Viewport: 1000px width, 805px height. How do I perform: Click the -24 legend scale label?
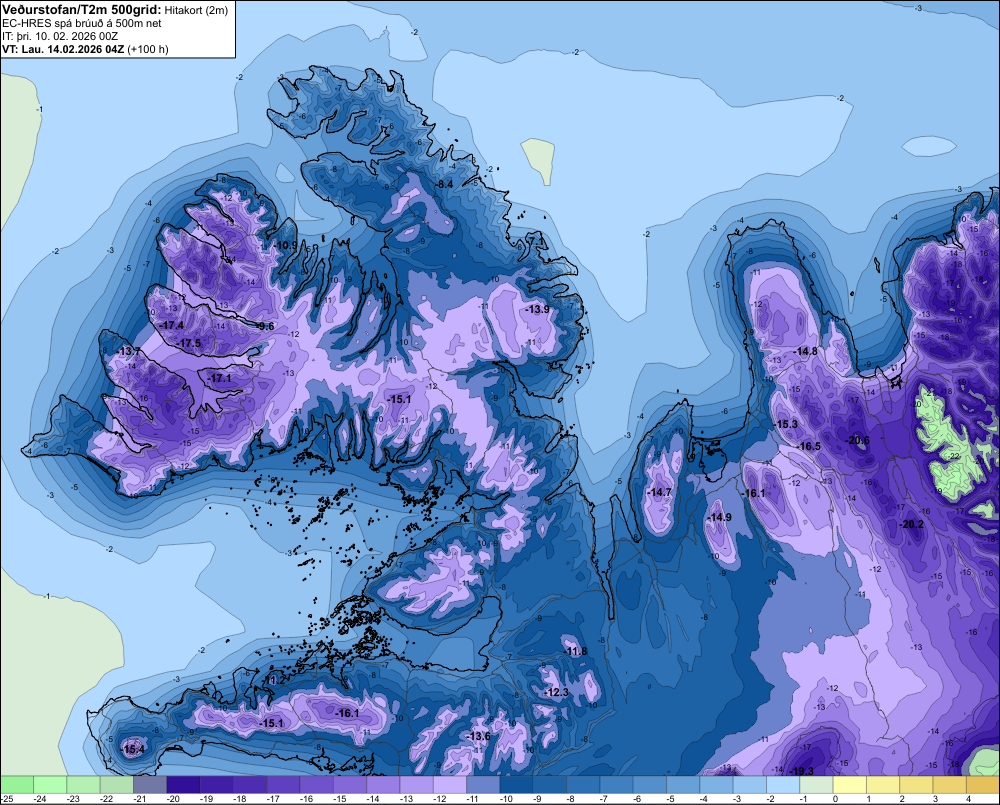(40, 799)
